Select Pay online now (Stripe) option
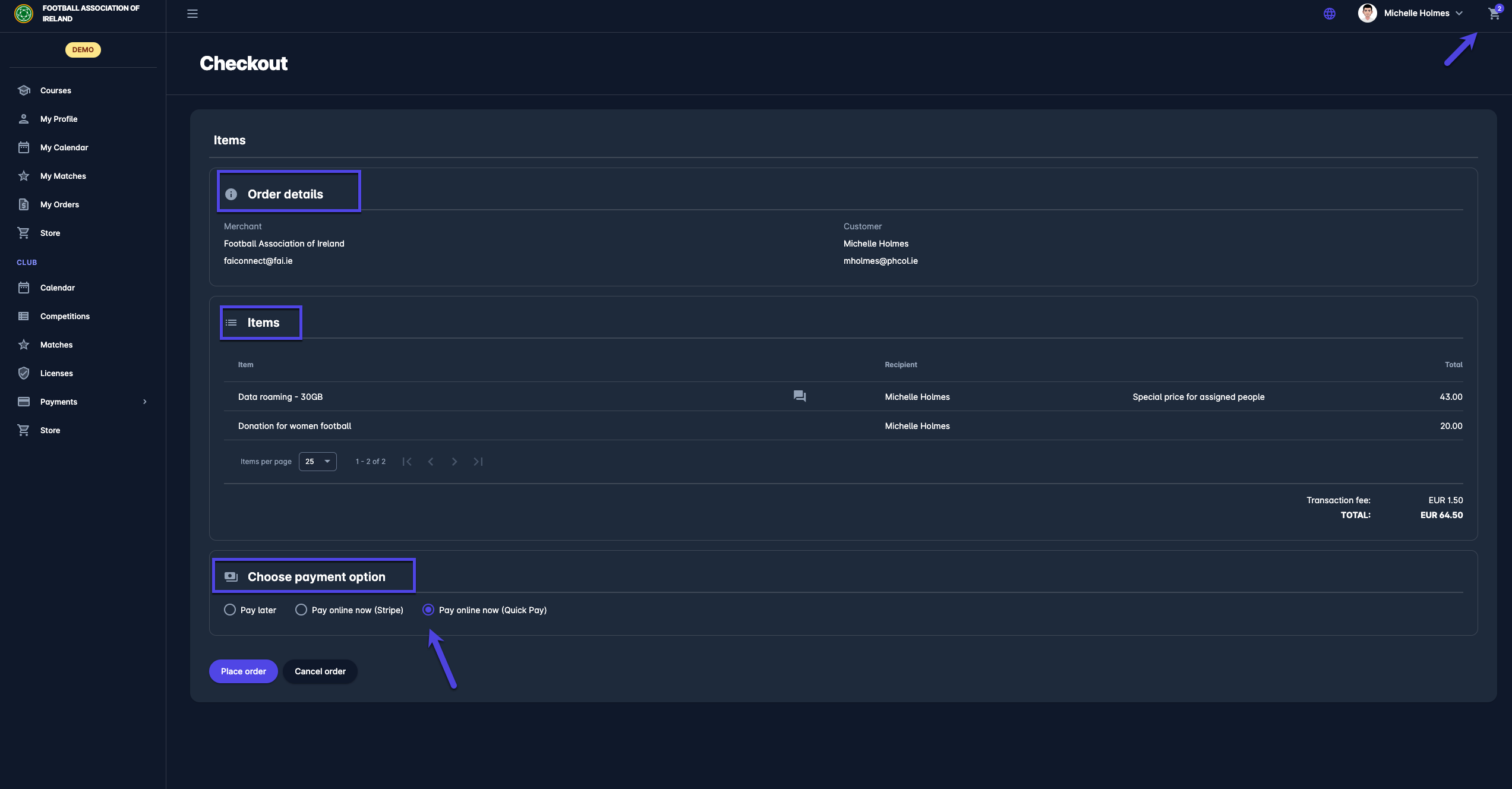1512x789 pixels. (301, 610)
